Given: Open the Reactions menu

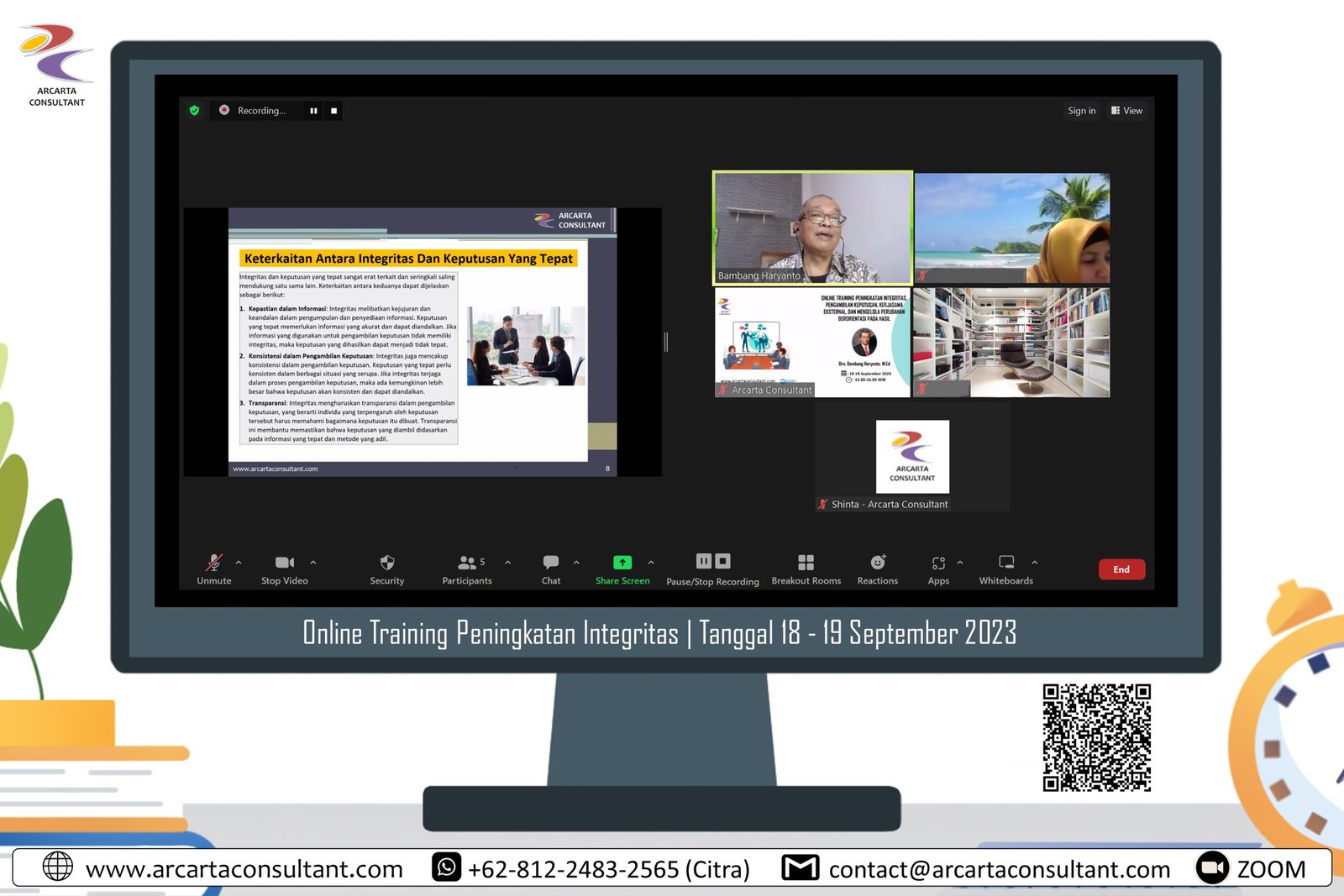Looking at the screenshot, I should [x=878, y=563].
